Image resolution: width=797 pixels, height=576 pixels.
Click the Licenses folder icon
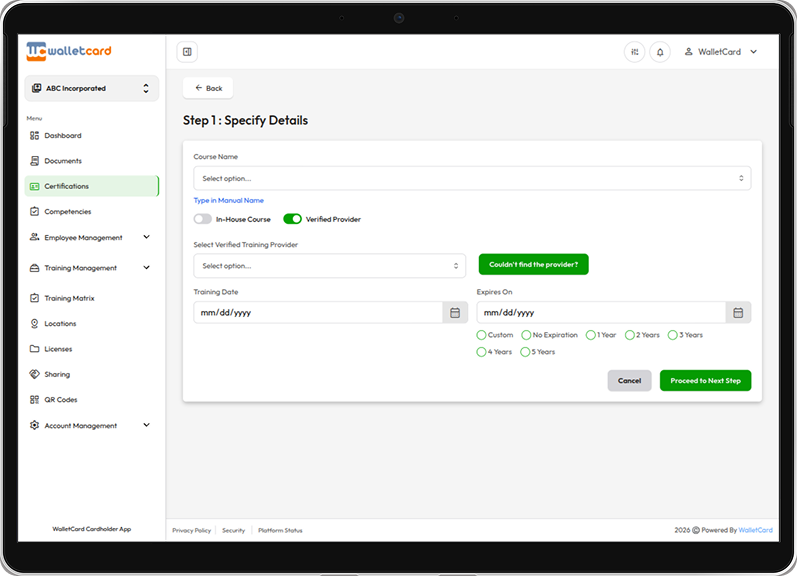click(x=34, y=349)
